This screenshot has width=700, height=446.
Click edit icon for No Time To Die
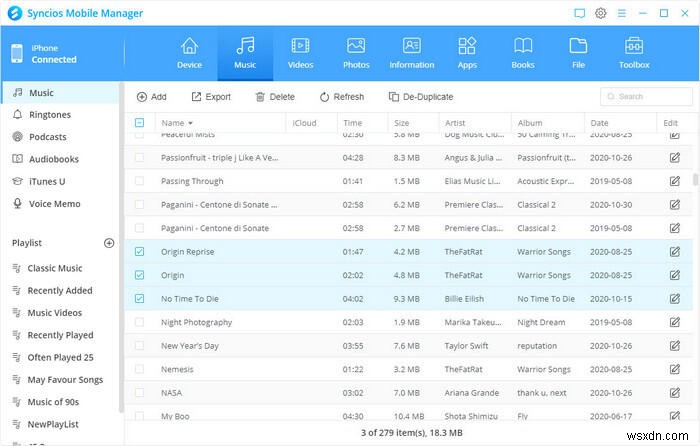[x=675, y=299]
